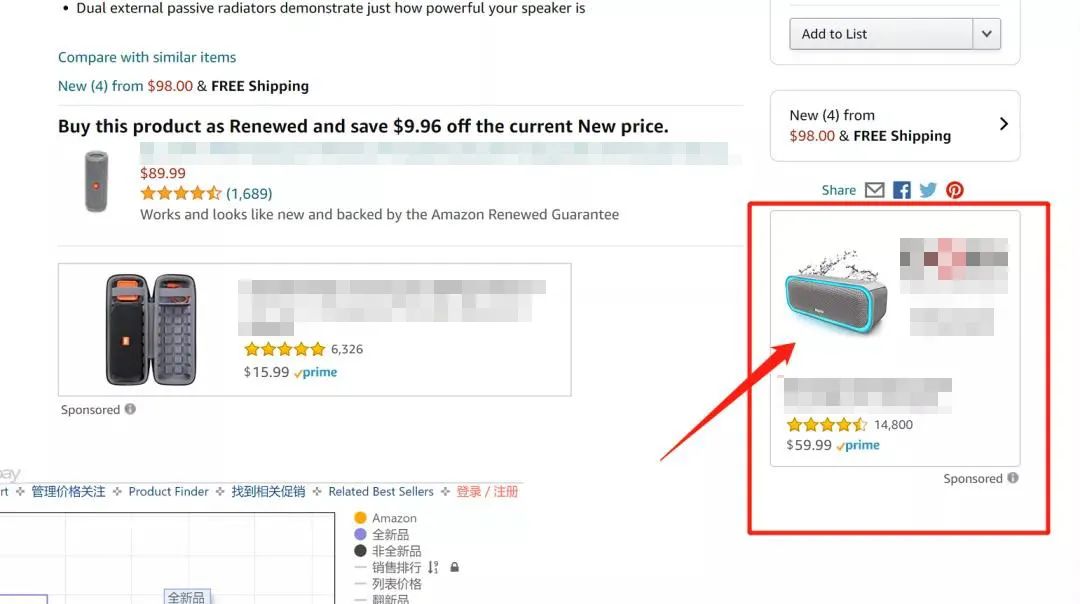
Task: Share on Facebook icon
Action: pos(902,190)
